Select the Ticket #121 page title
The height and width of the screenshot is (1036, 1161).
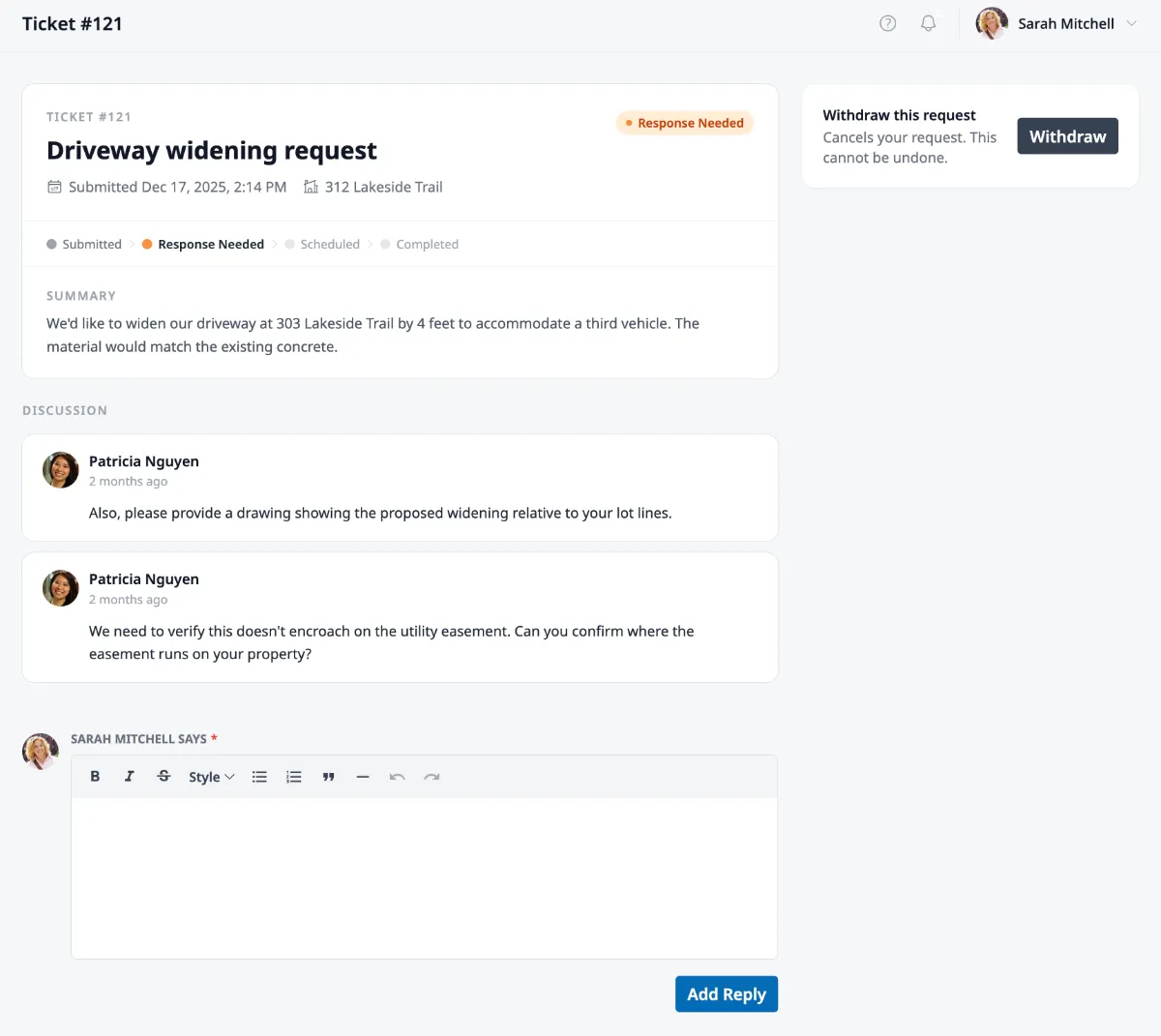[73, 23]
